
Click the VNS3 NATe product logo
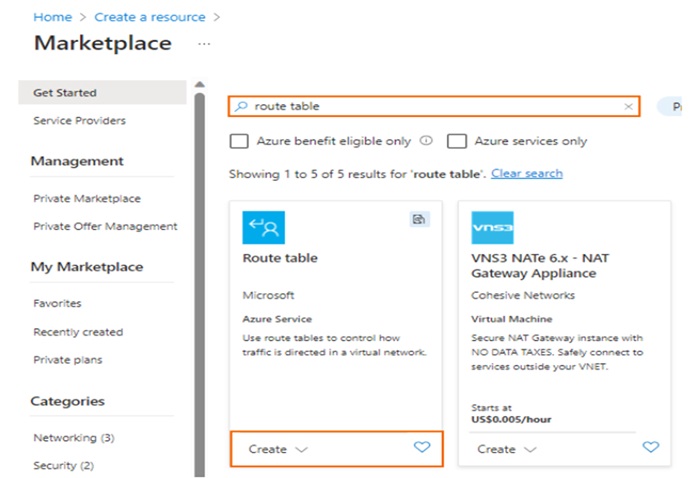point(492,227)
